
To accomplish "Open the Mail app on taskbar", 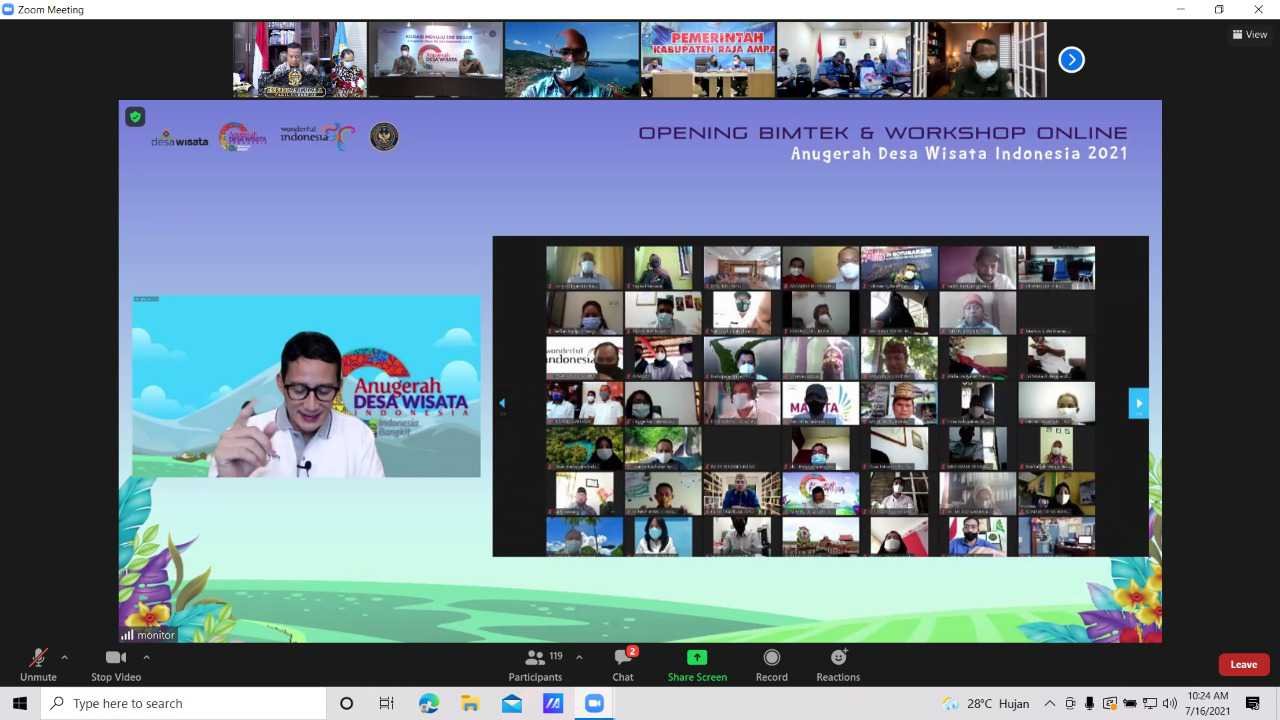I will tap(512, 703).
